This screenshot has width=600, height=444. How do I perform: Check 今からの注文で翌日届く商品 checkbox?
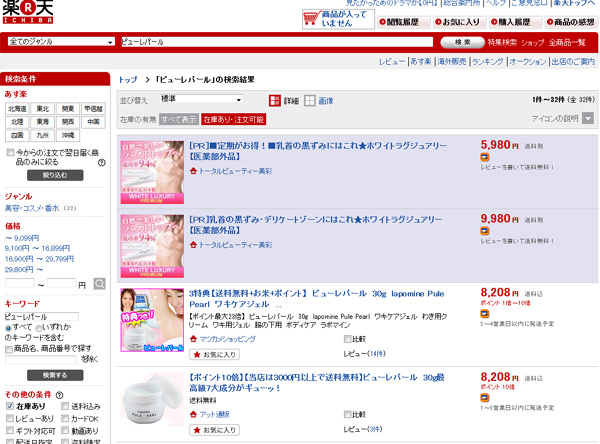[10, 153]
